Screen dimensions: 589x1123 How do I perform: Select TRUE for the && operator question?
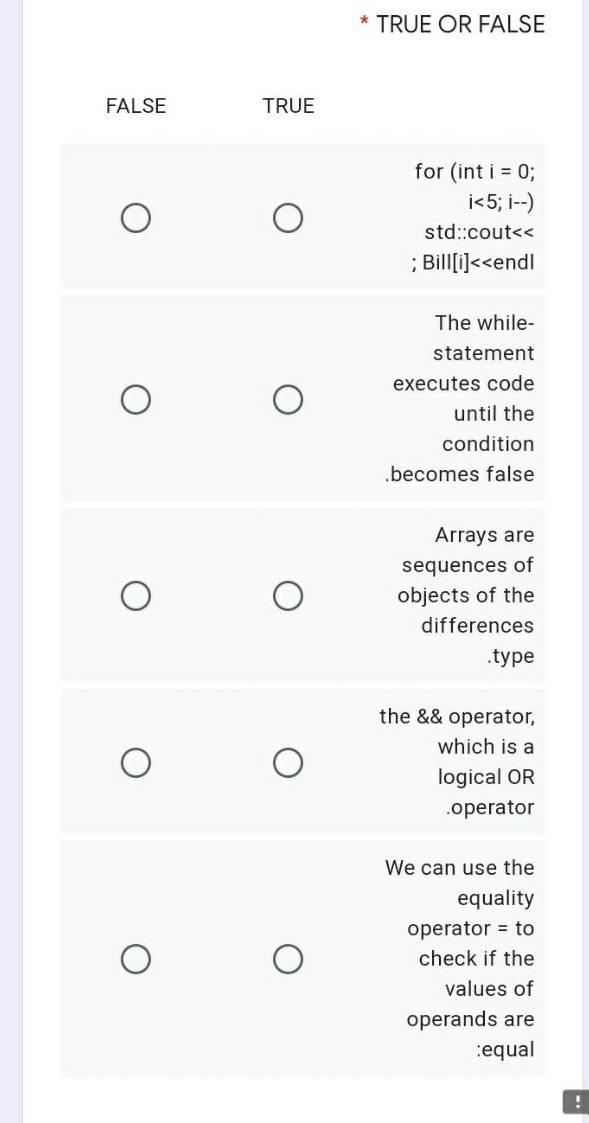pos(288,762)
